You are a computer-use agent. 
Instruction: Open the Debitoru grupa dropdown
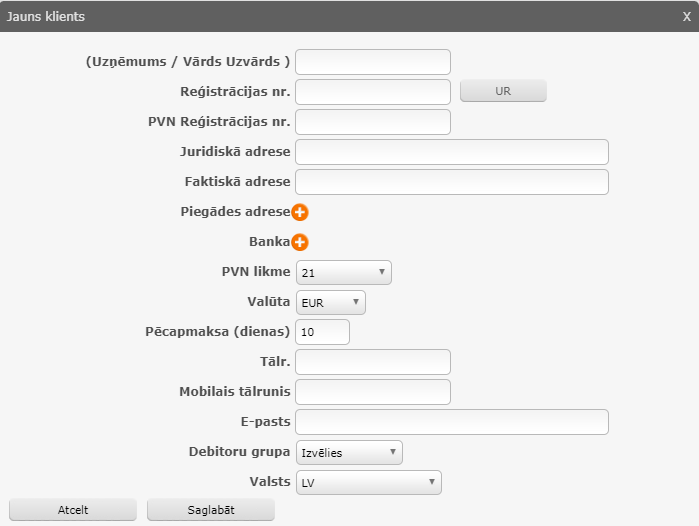click(349, 452)
